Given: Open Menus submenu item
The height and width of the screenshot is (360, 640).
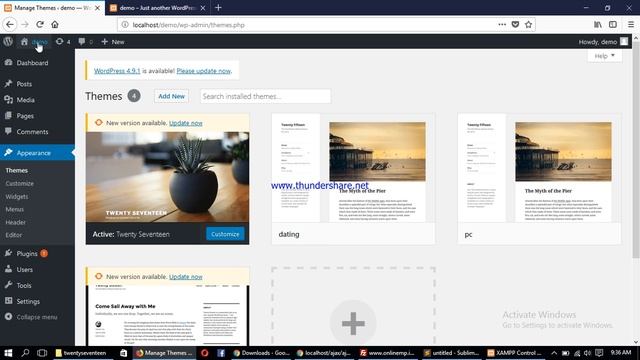Looking at the screenshot, I should [15, 209].
